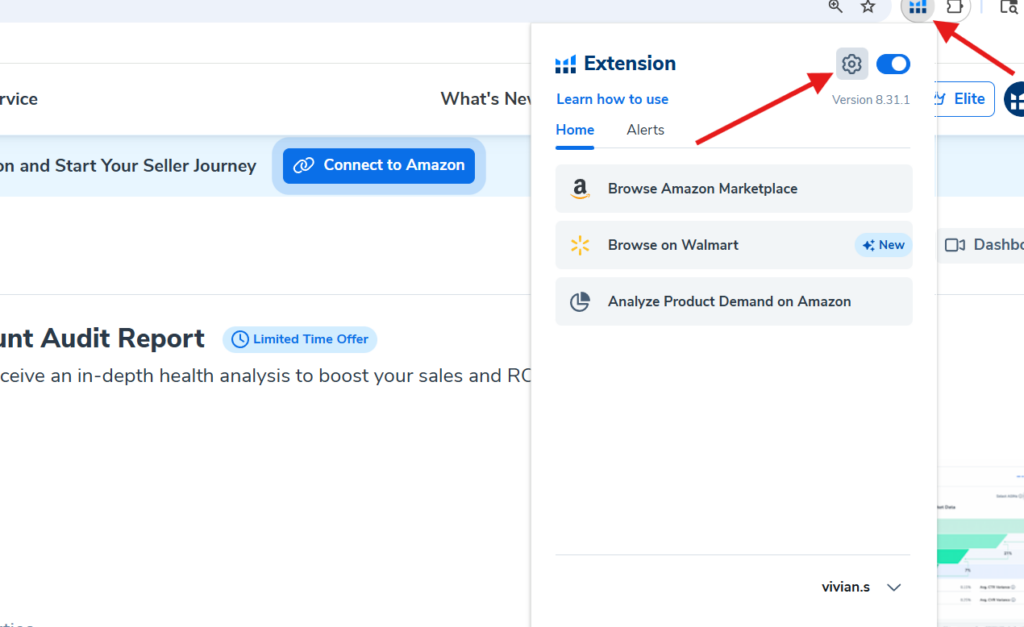Click the Connect to Amazon button
1024x627 pixels.
coord(379,166)
